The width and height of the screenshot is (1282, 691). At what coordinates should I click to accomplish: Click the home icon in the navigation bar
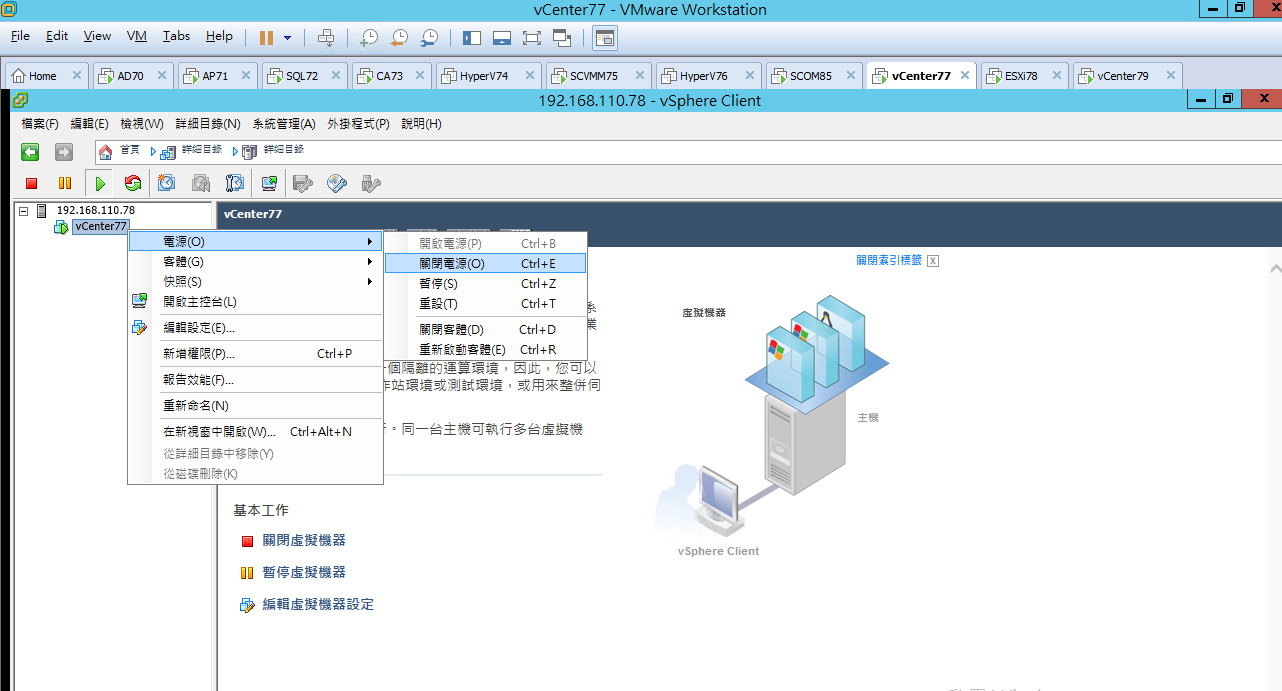point(106,152)
